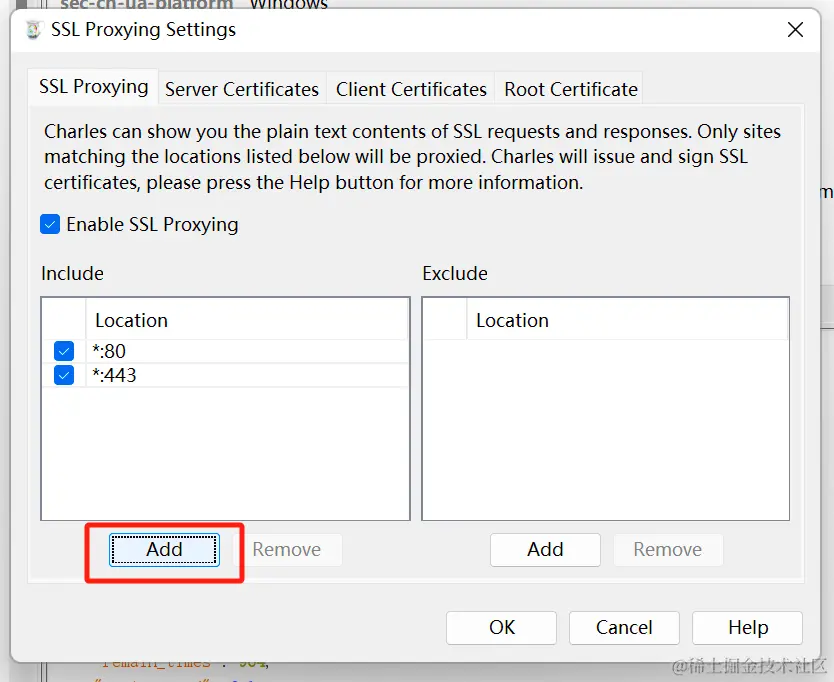Add a new Include location
834x682 pixels.
click(x=164, y=550)
